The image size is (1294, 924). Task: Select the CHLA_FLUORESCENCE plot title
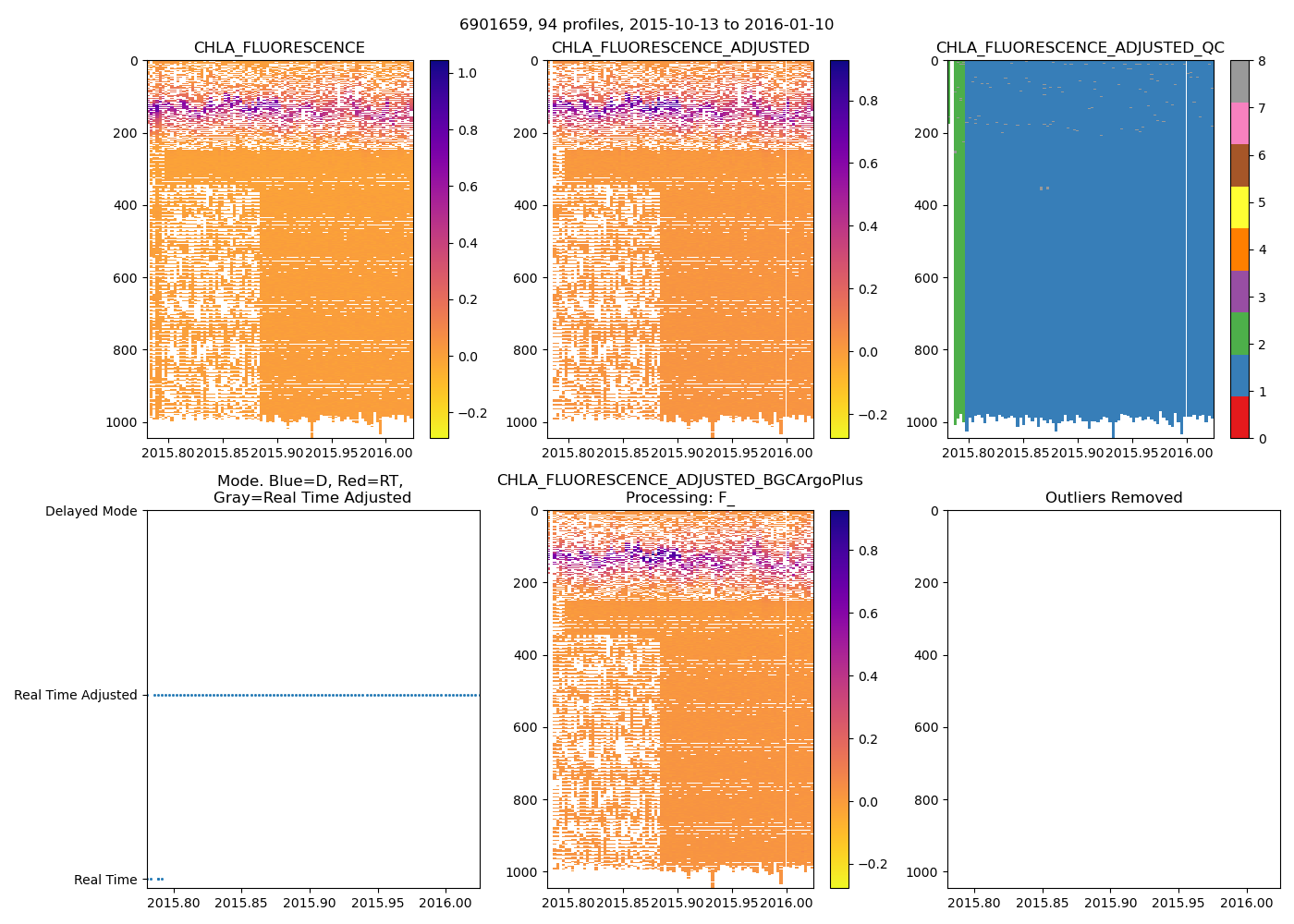(279, 48)
